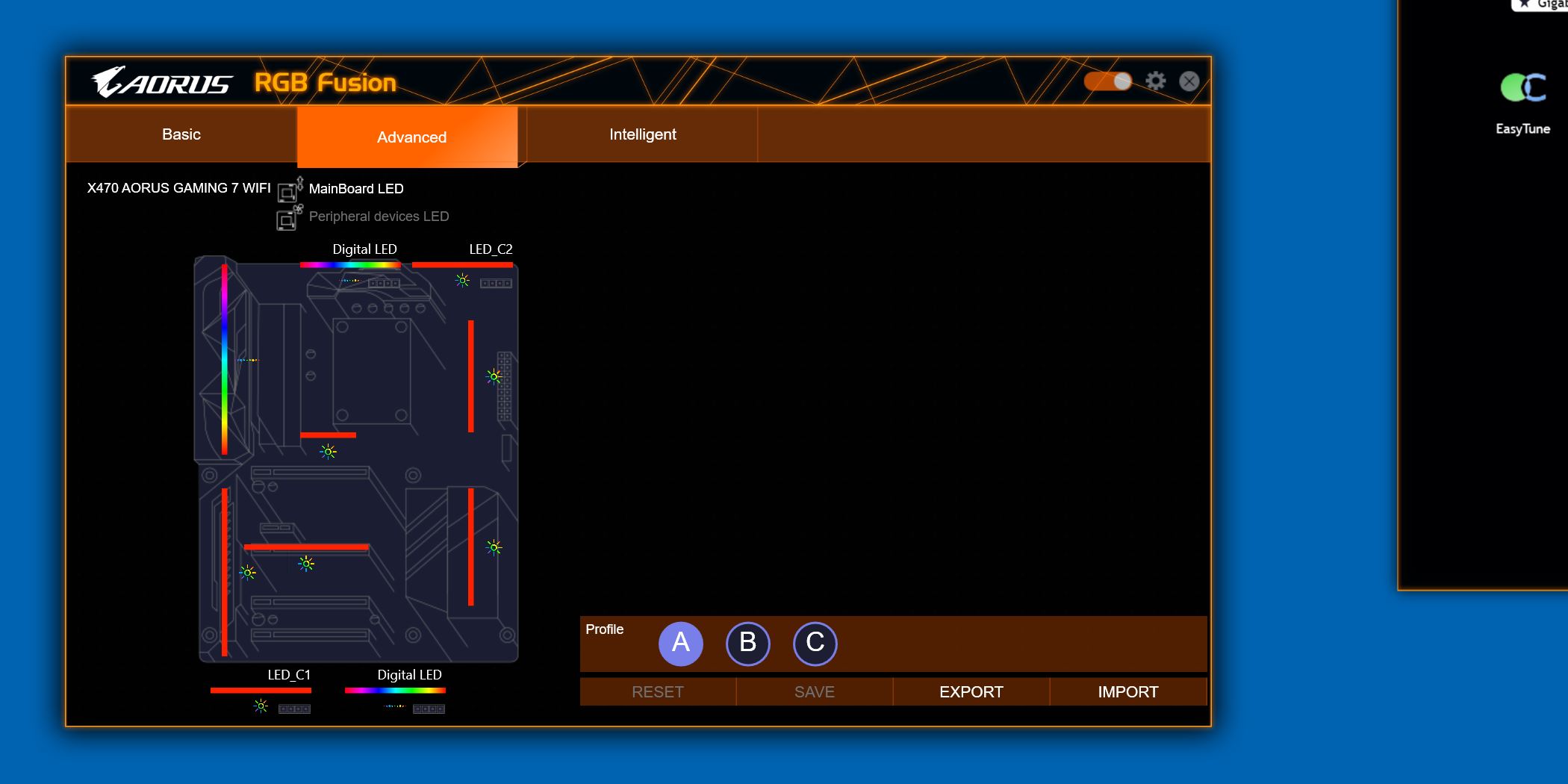The image size is (1568, 784).
Task: Select the lower-left vertical red LED strip
Action: [225, 572]
